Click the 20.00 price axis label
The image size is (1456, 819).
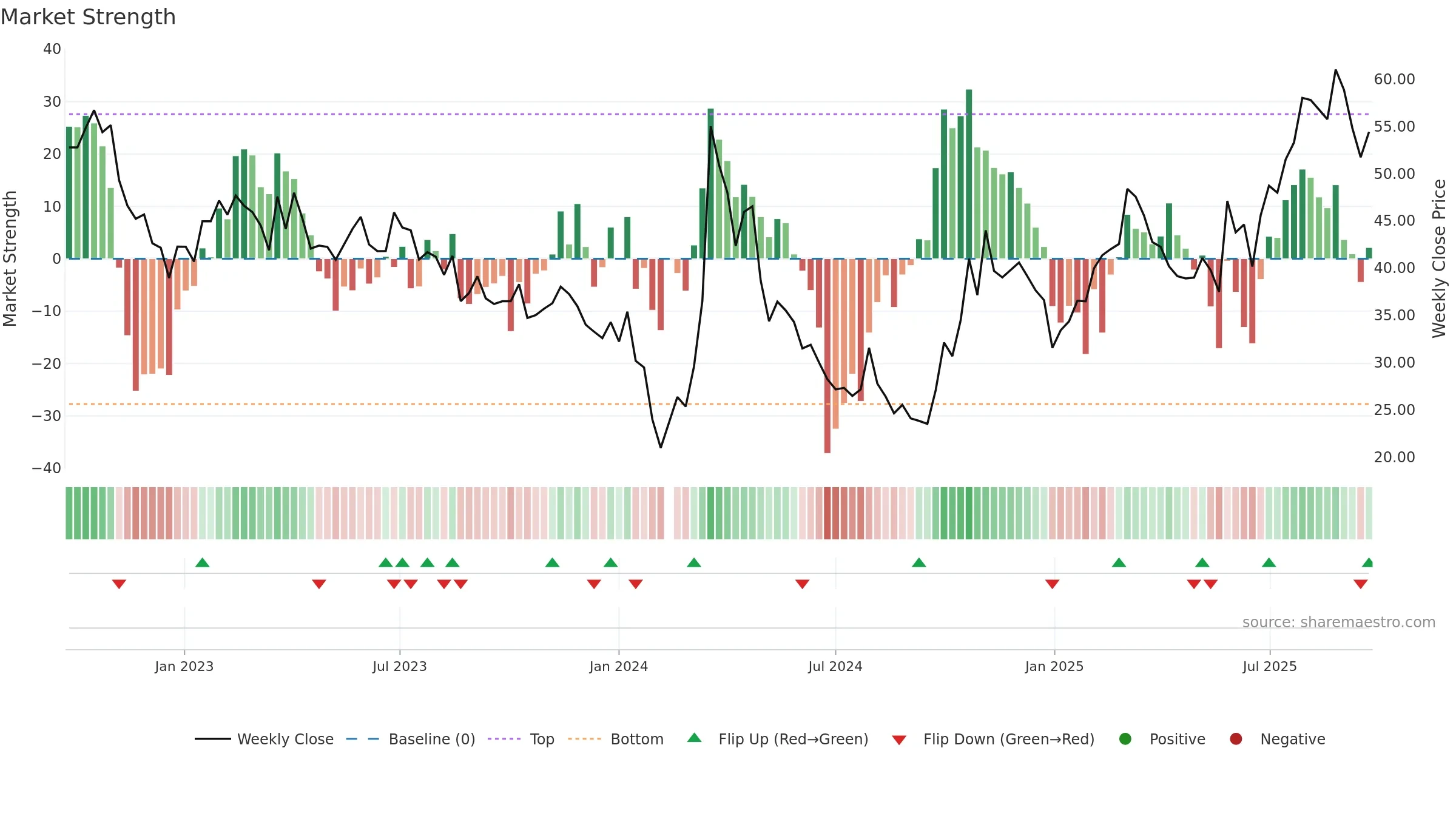point(1395,457)
